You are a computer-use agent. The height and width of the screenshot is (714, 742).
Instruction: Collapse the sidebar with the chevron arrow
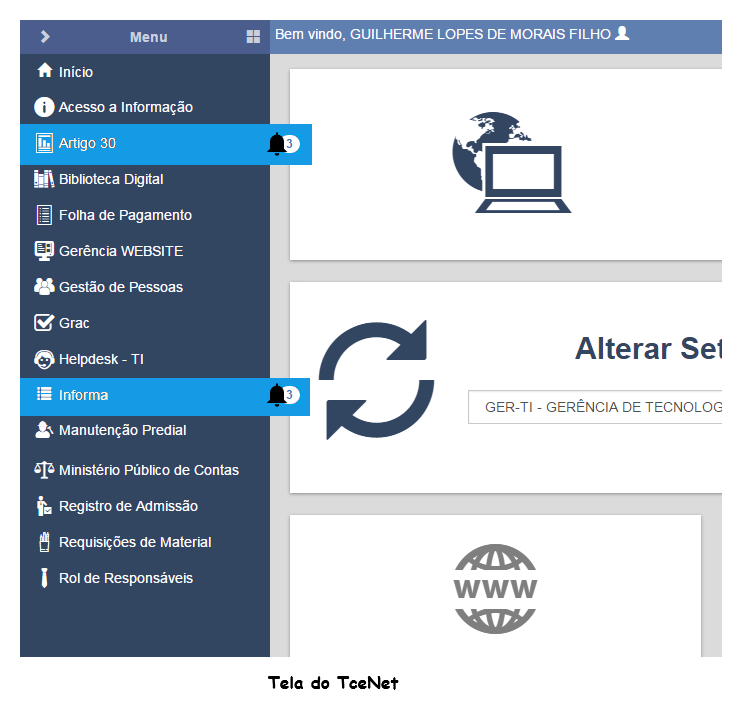point(45,37)
